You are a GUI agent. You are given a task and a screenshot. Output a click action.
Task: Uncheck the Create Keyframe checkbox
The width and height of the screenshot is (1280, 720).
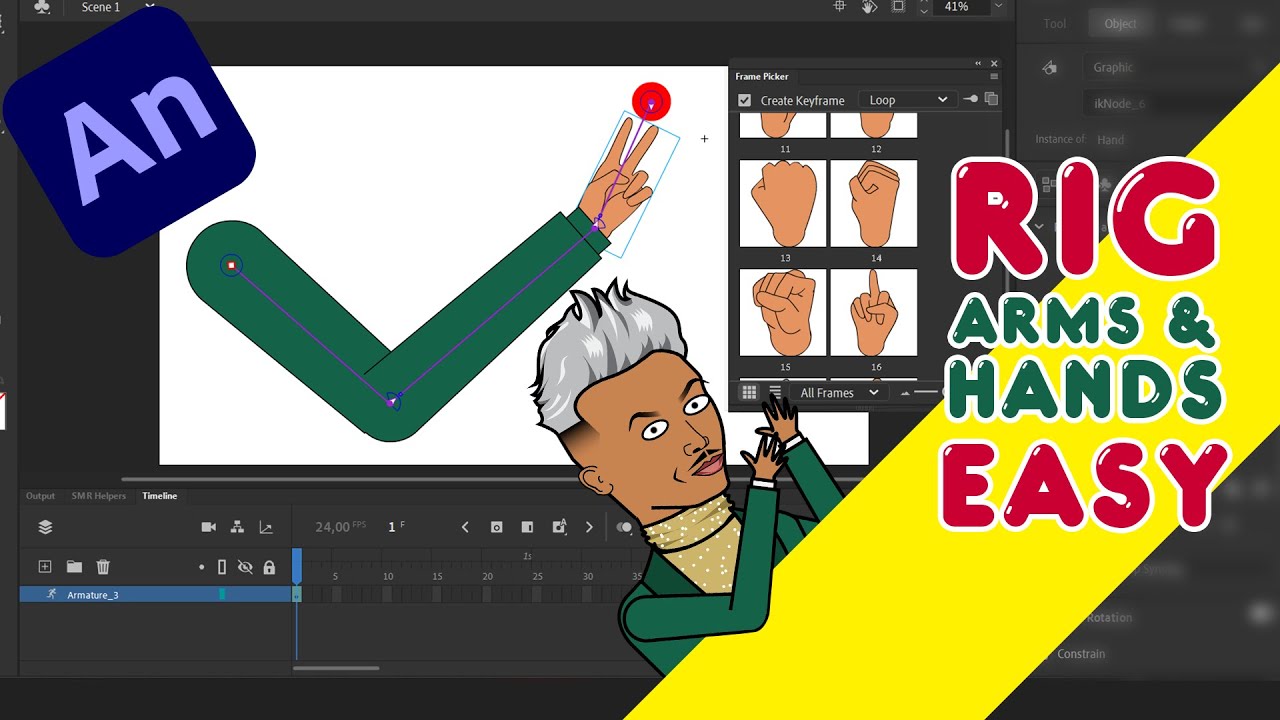[744, 100]
